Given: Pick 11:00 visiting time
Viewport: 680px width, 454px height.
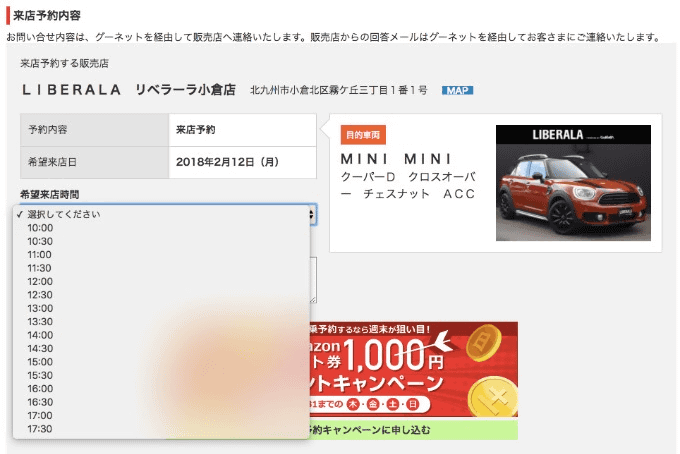Looking at the screenshot, I should pos(161,255).
